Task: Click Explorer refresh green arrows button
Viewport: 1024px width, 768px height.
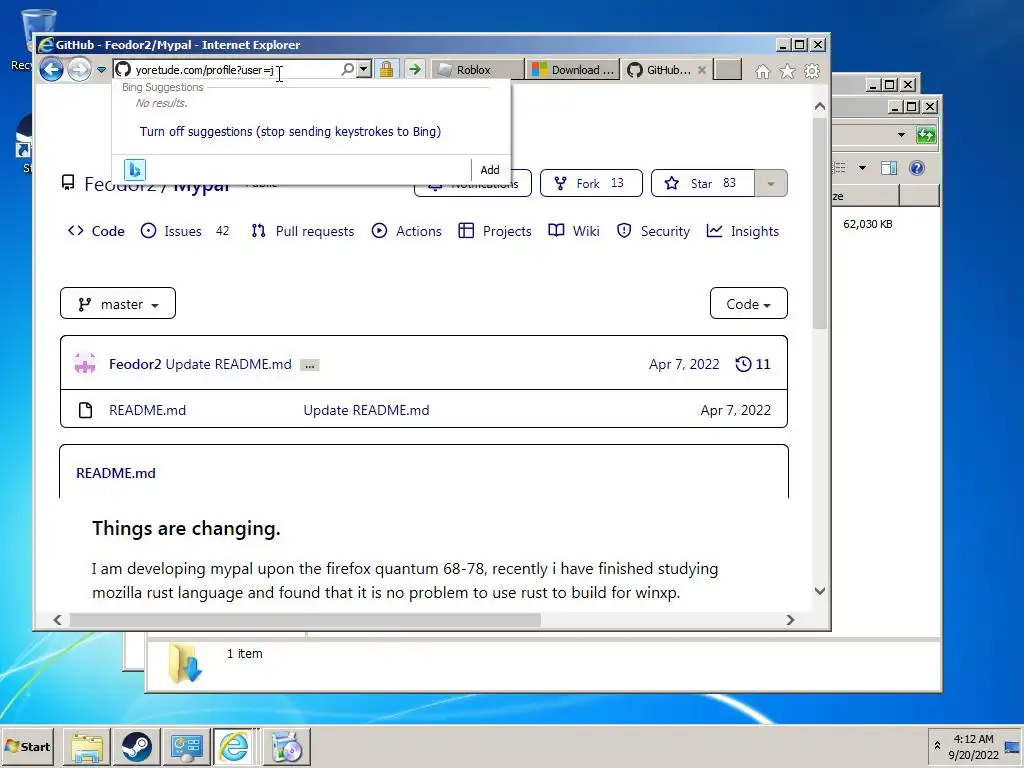Action: tap(926, 135)
